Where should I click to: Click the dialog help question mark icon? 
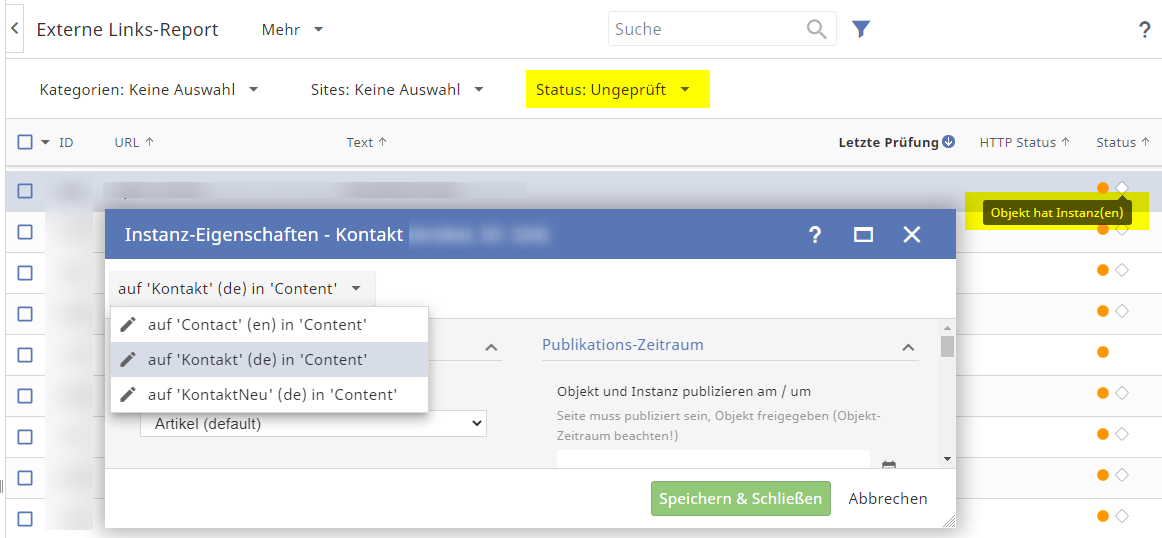click(x=815, y=235)
